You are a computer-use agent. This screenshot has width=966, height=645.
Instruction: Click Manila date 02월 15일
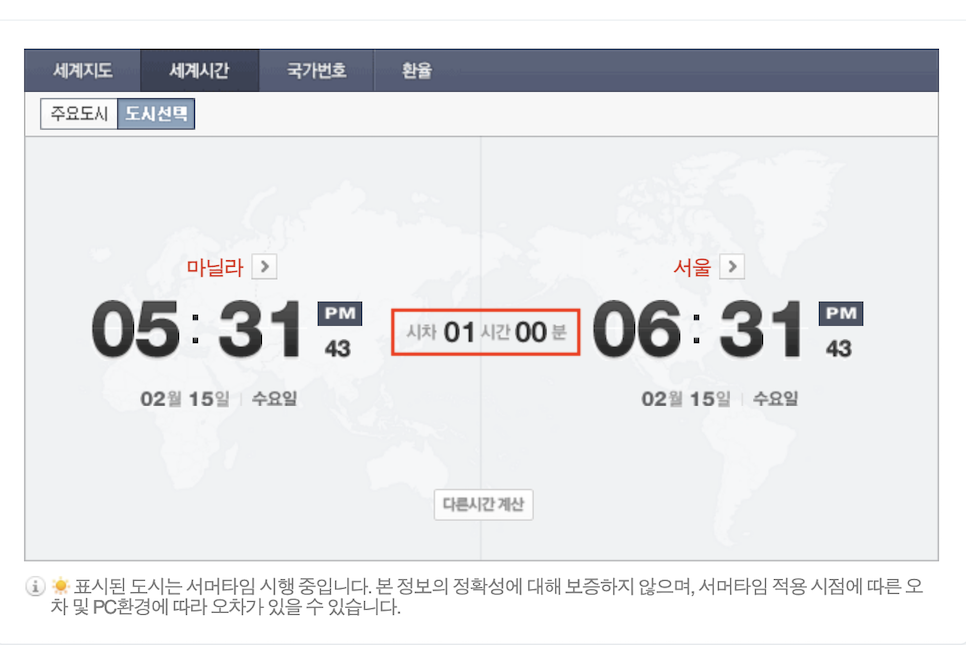point(185,399)
